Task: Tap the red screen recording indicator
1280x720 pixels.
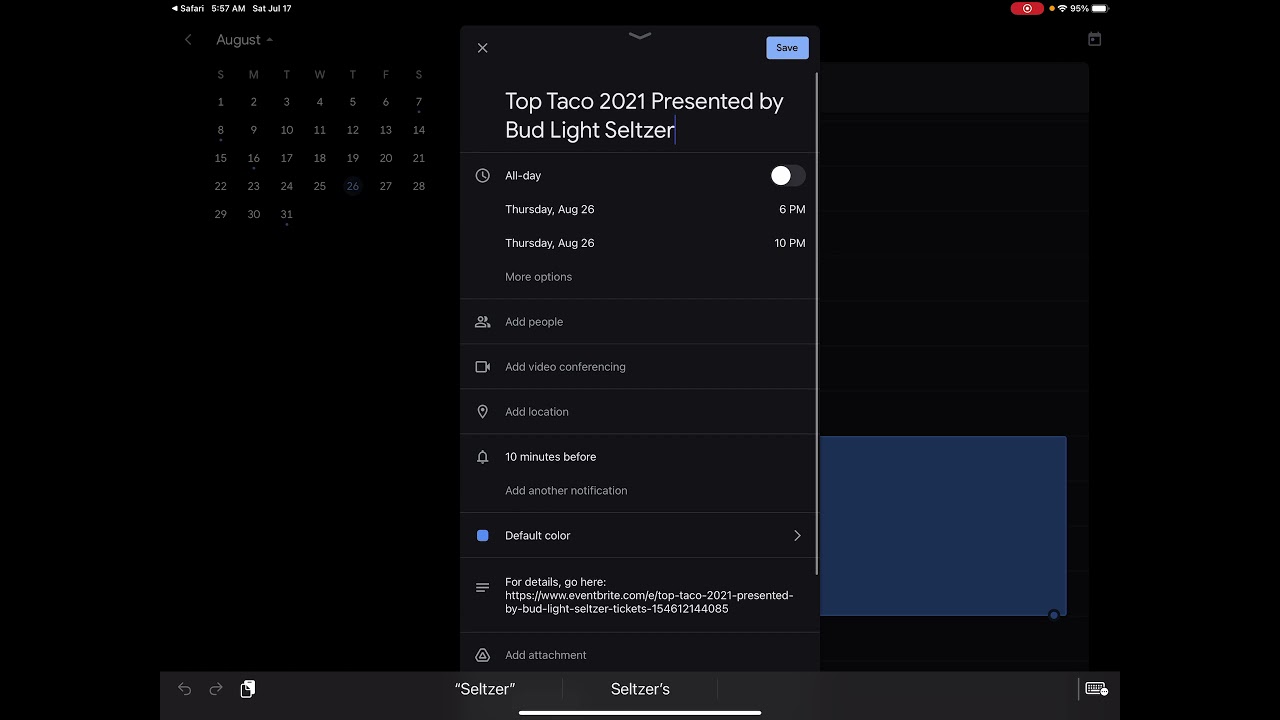Action: pos(1027,8)
